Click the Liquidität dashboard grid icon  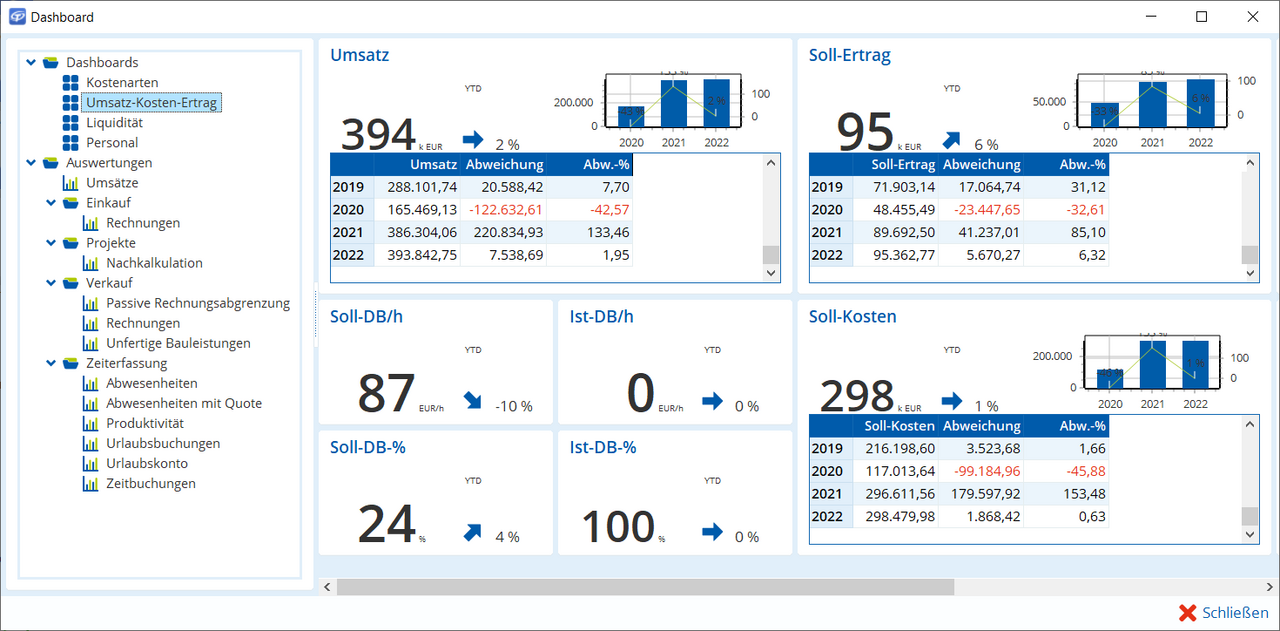click(x=70, y=122)
